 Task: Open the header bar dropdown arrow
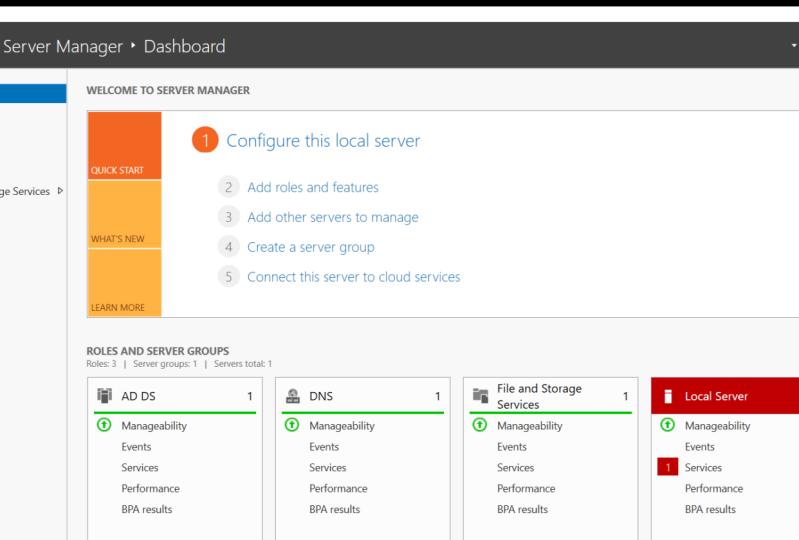794,45
